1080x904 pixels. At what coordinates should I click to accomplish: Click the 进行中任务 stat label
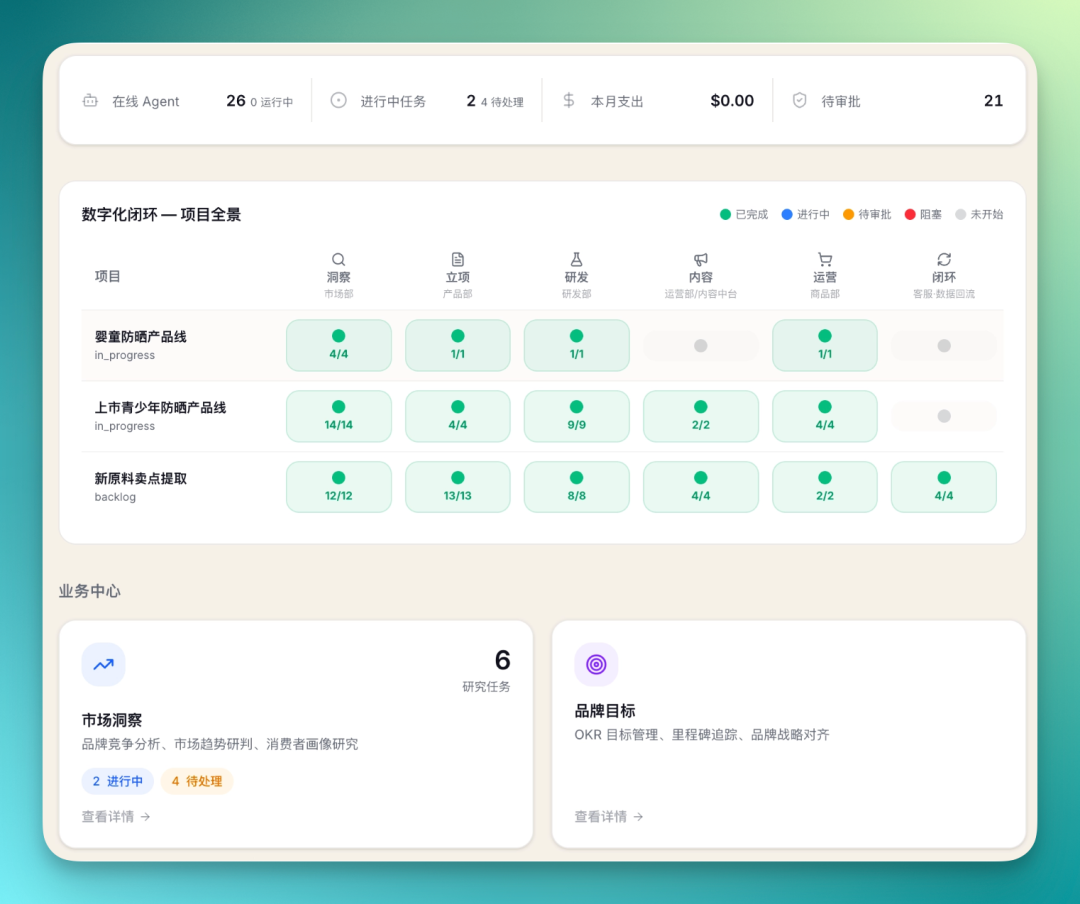(393, 101)
